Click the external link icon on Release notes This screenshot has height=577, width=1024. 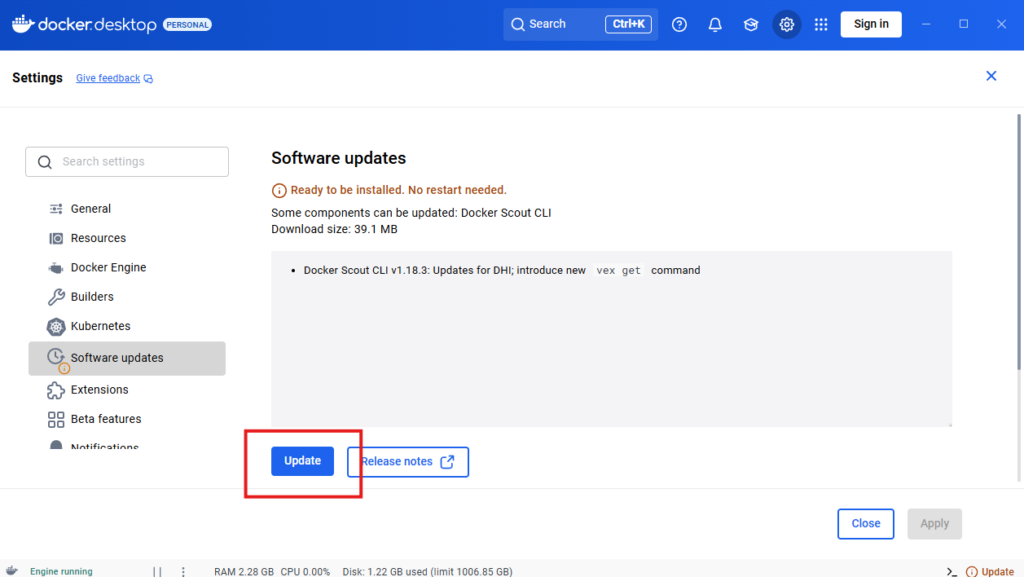coord(447,462)
